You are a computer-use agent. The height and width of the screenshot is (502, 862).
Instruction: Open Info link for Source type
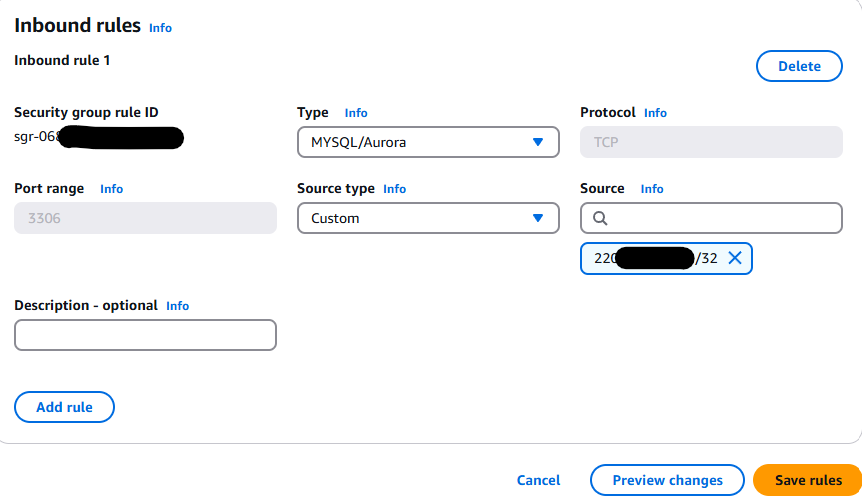pos(395,189)
